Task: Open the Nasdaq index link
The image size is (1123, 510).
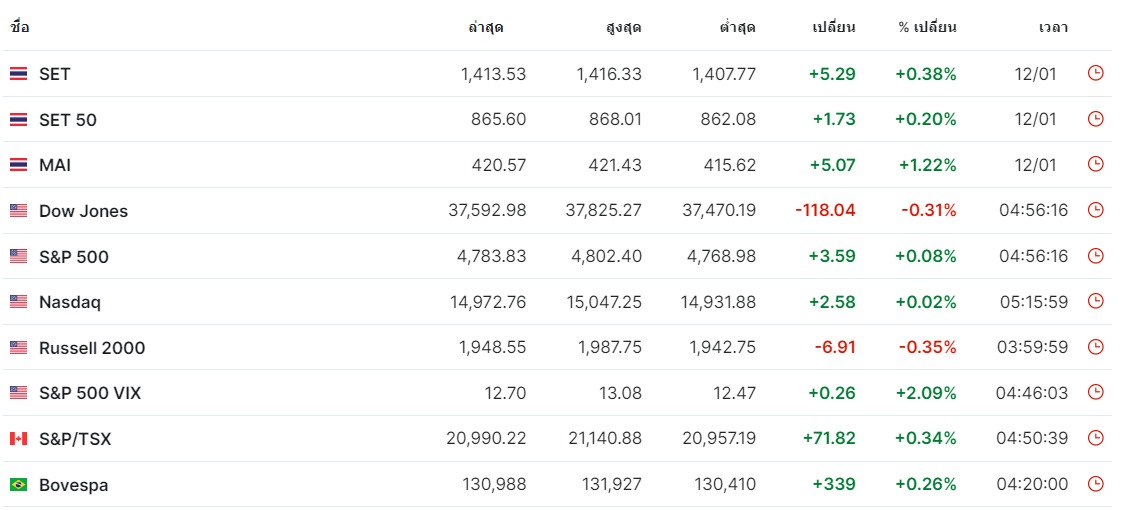Action: click(x=70, y=302)
